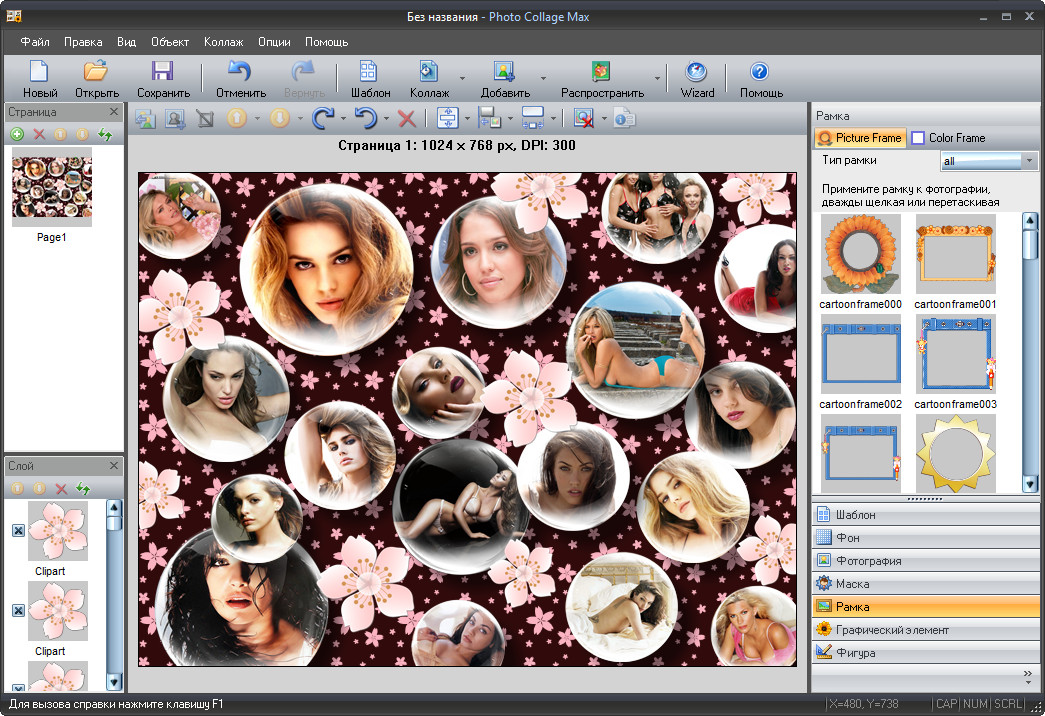Click the green swap arrows in Слой panel

[83, 488]
